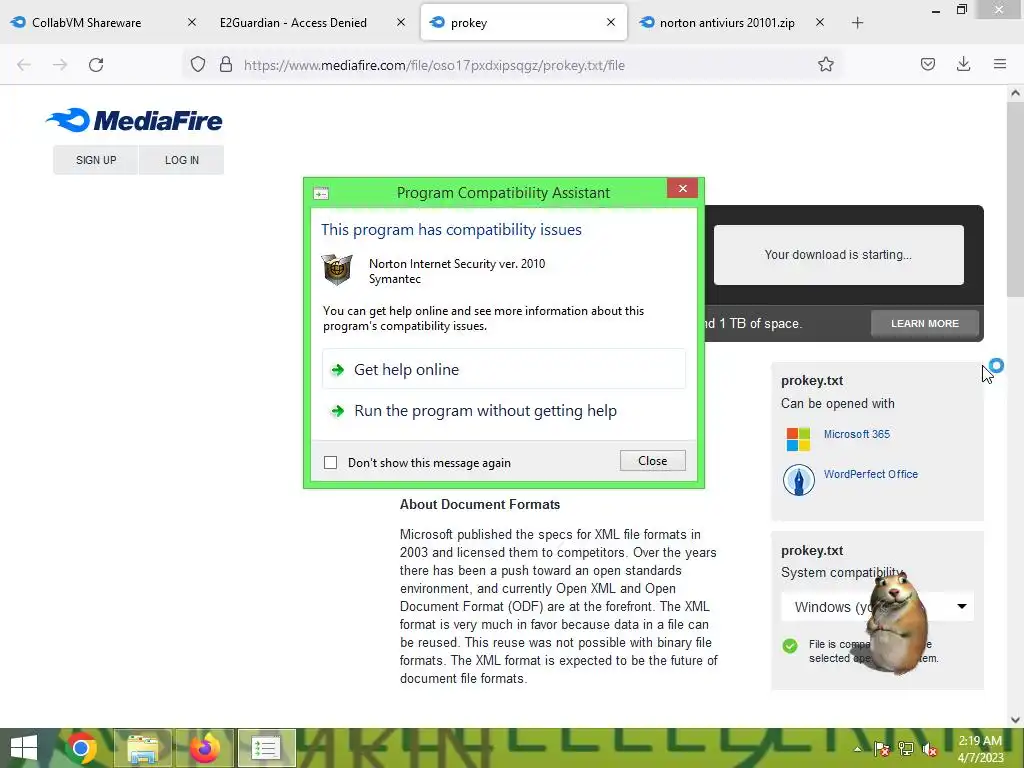Image resolution: width=1024 pixels, height=768 pixels.
Task: Click the Your download is starting box
Action: click(839, 255)
